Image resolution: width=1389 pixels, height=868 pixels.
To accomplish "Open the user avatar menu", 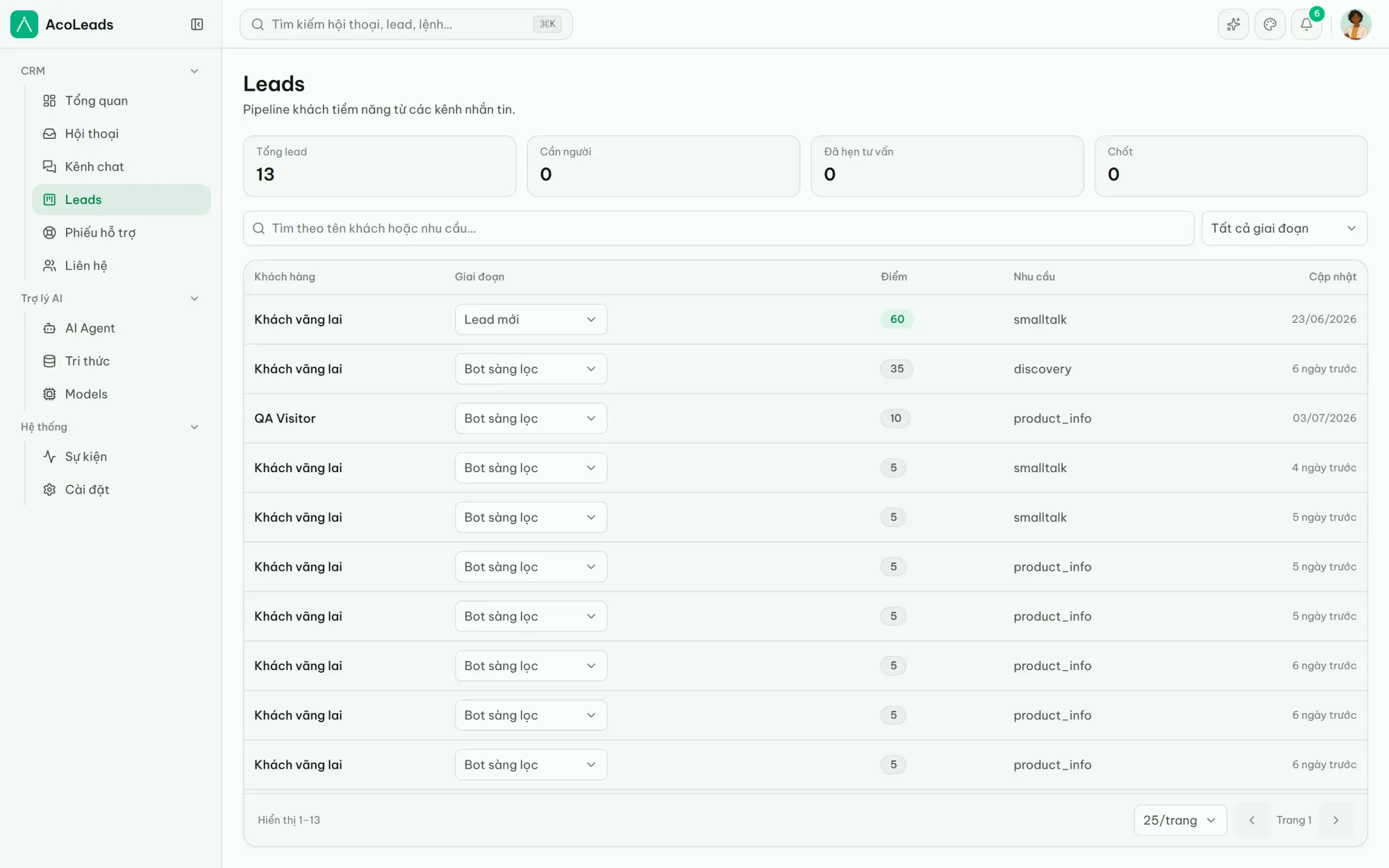I will [x=1355, y=24].
